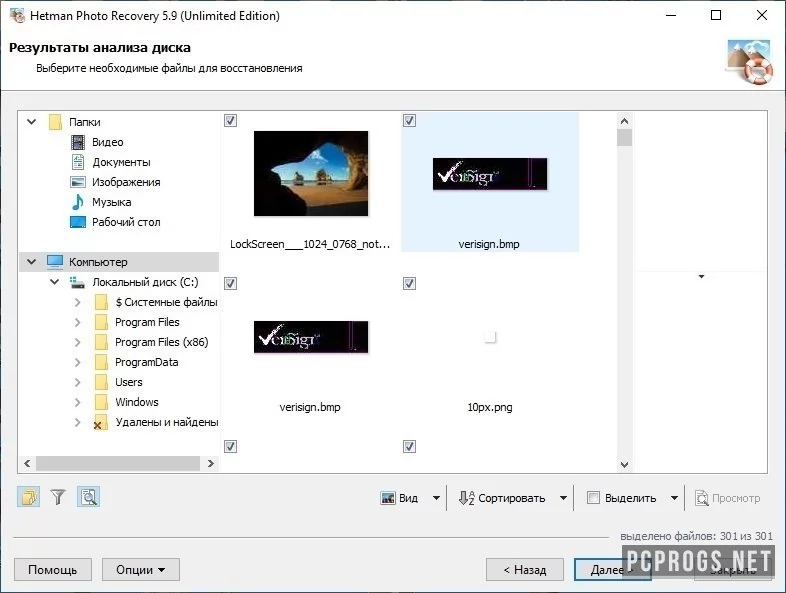The height and width of the screenshot is (593, 786).
Task: Toggle the third-row right file checkbox
Action: tap(409, 447)
